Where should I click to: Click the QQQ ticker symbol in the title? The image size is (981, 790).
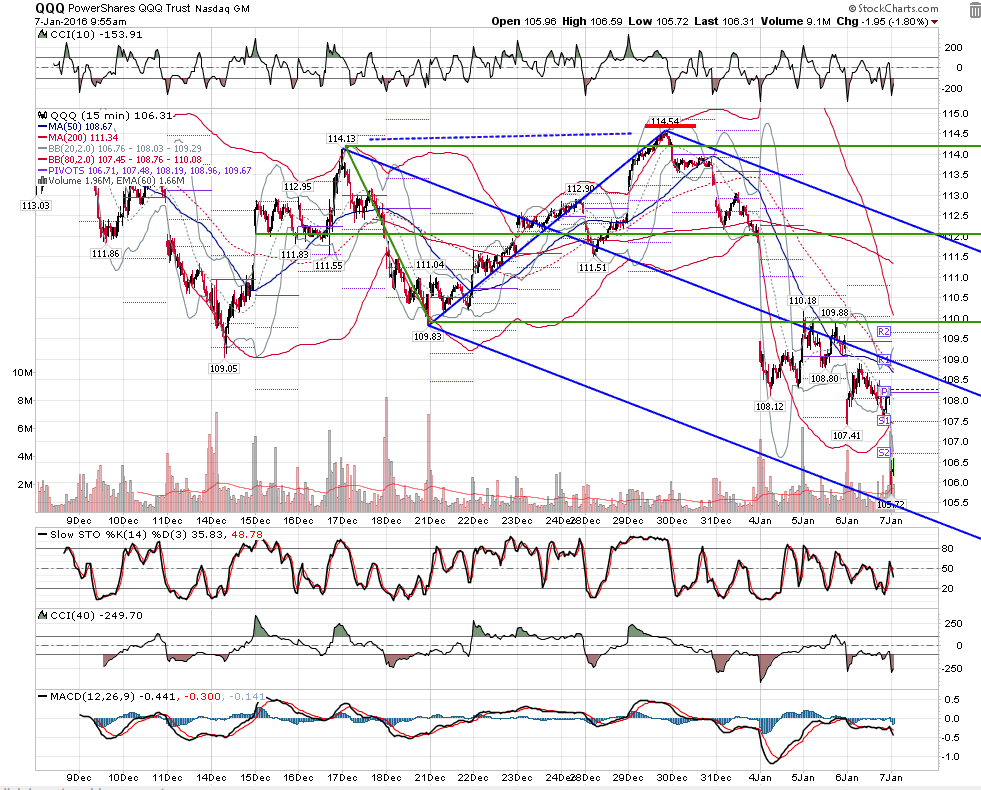point(49,8)
